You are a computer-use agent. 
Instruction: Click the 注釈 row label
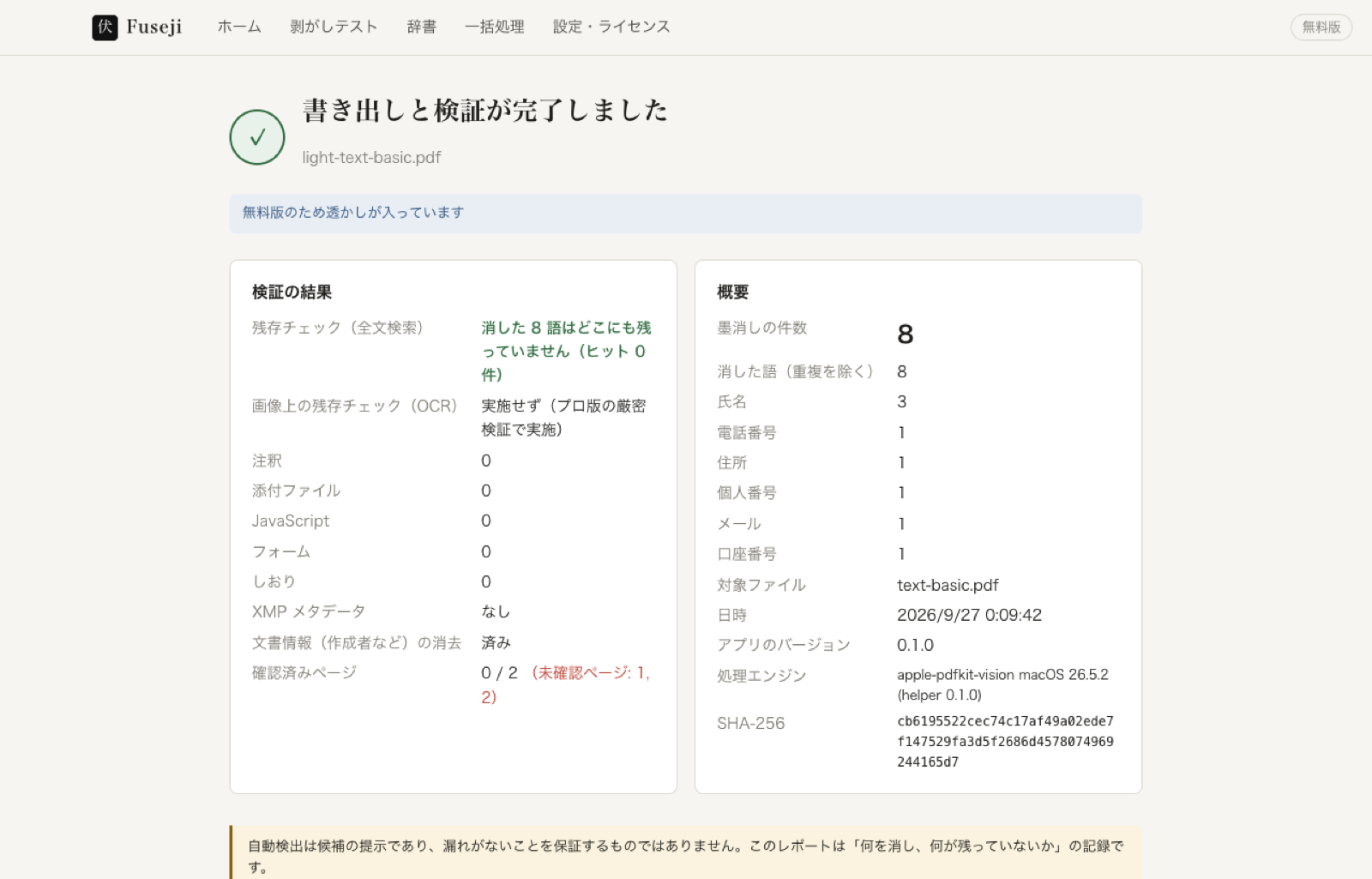267,461
